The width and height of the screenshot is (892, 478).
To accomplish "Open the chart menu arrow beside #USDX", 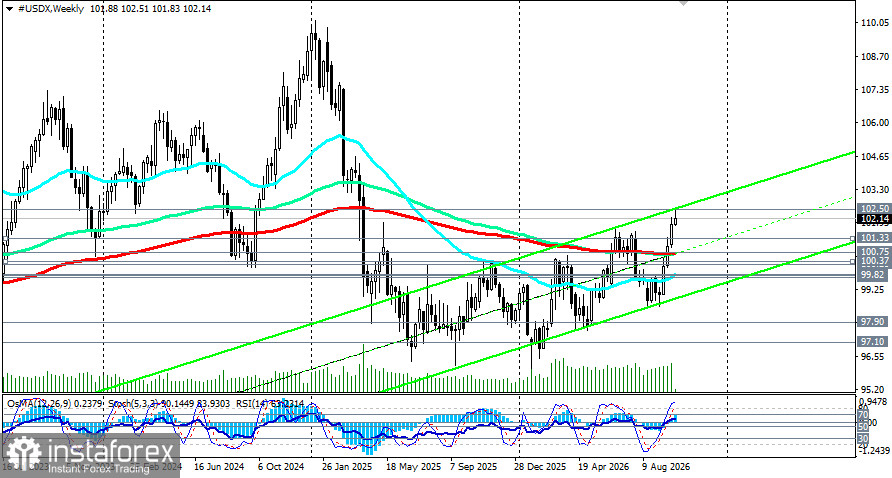I will coord(9,9).
